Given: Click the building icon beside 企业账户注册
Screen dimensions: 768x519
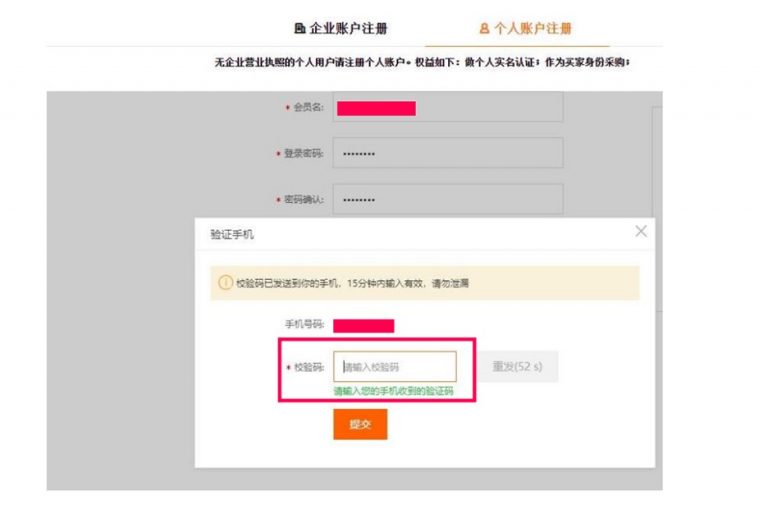Looking at the screenshot, I should pos(299,29).
